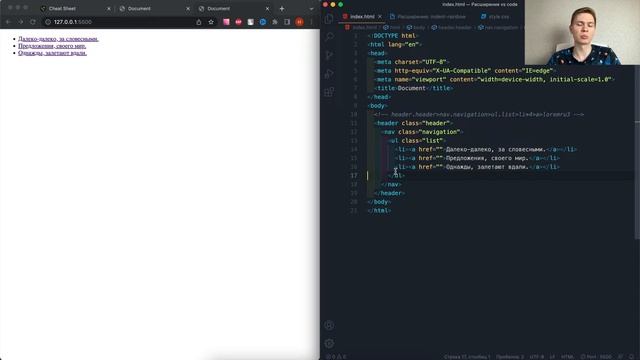Close the Cheat Sheet browser tab
The image size is (640, 360).
(109, 9)
